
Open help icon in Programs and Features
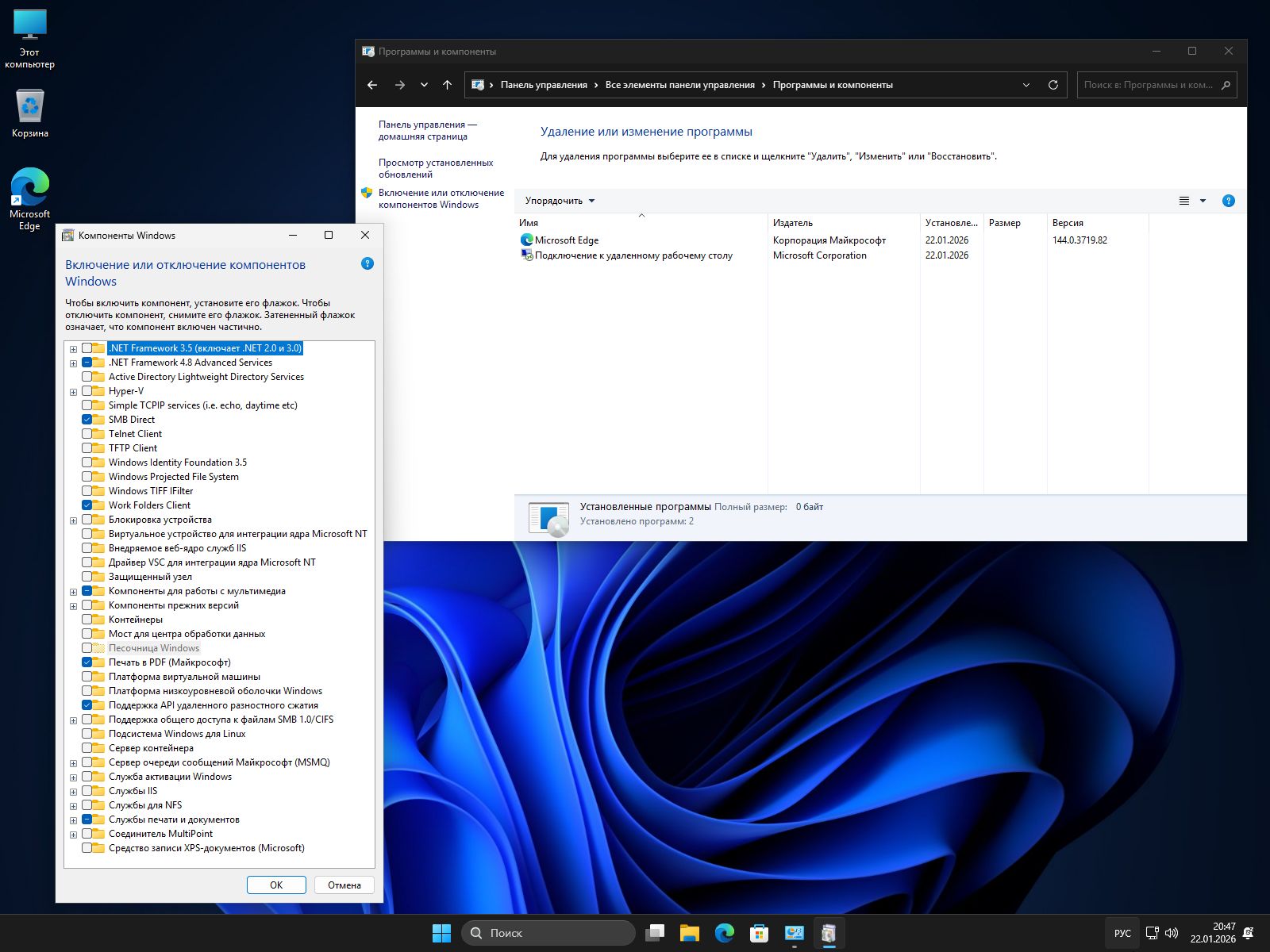[x=1228, y=201]
